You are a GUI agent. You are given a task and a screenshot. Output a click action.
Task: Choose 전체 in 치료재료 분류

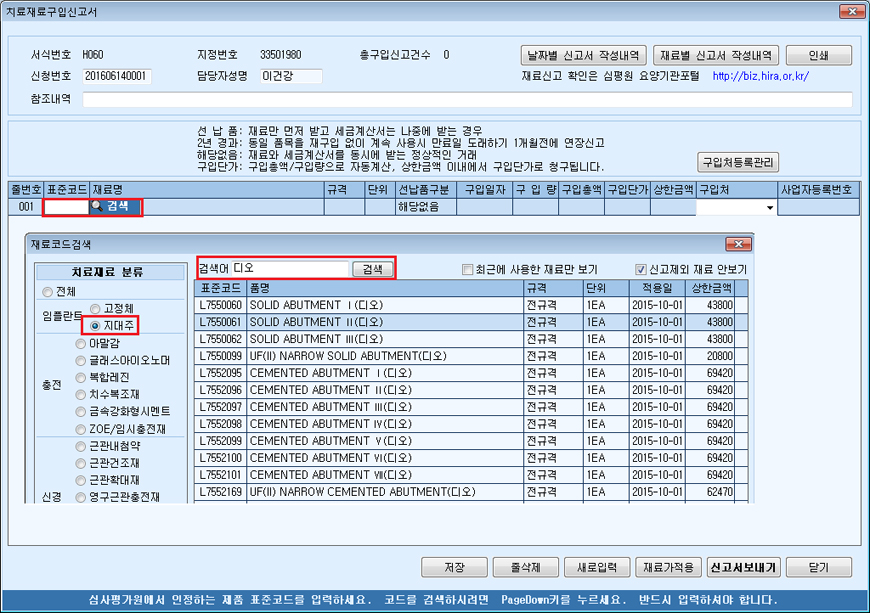click(x=47, y=292)
